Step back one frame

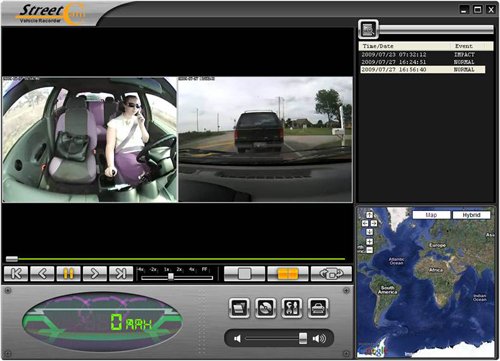tap(42, 274)
